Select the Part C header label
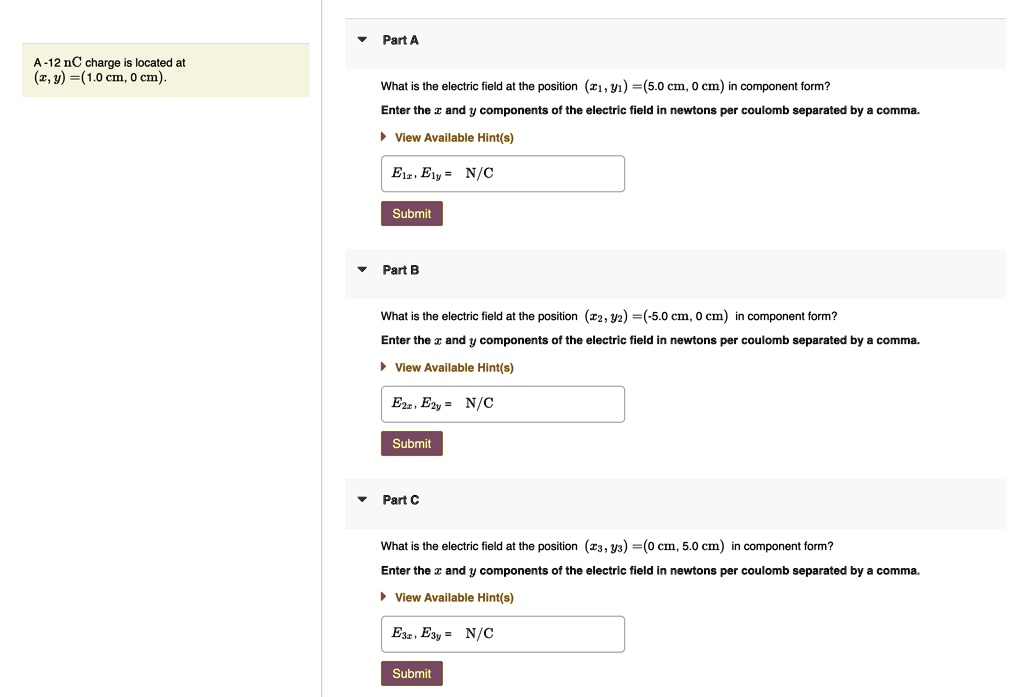The height and width of the screenshot is (697, 1024). coord(401,500)
